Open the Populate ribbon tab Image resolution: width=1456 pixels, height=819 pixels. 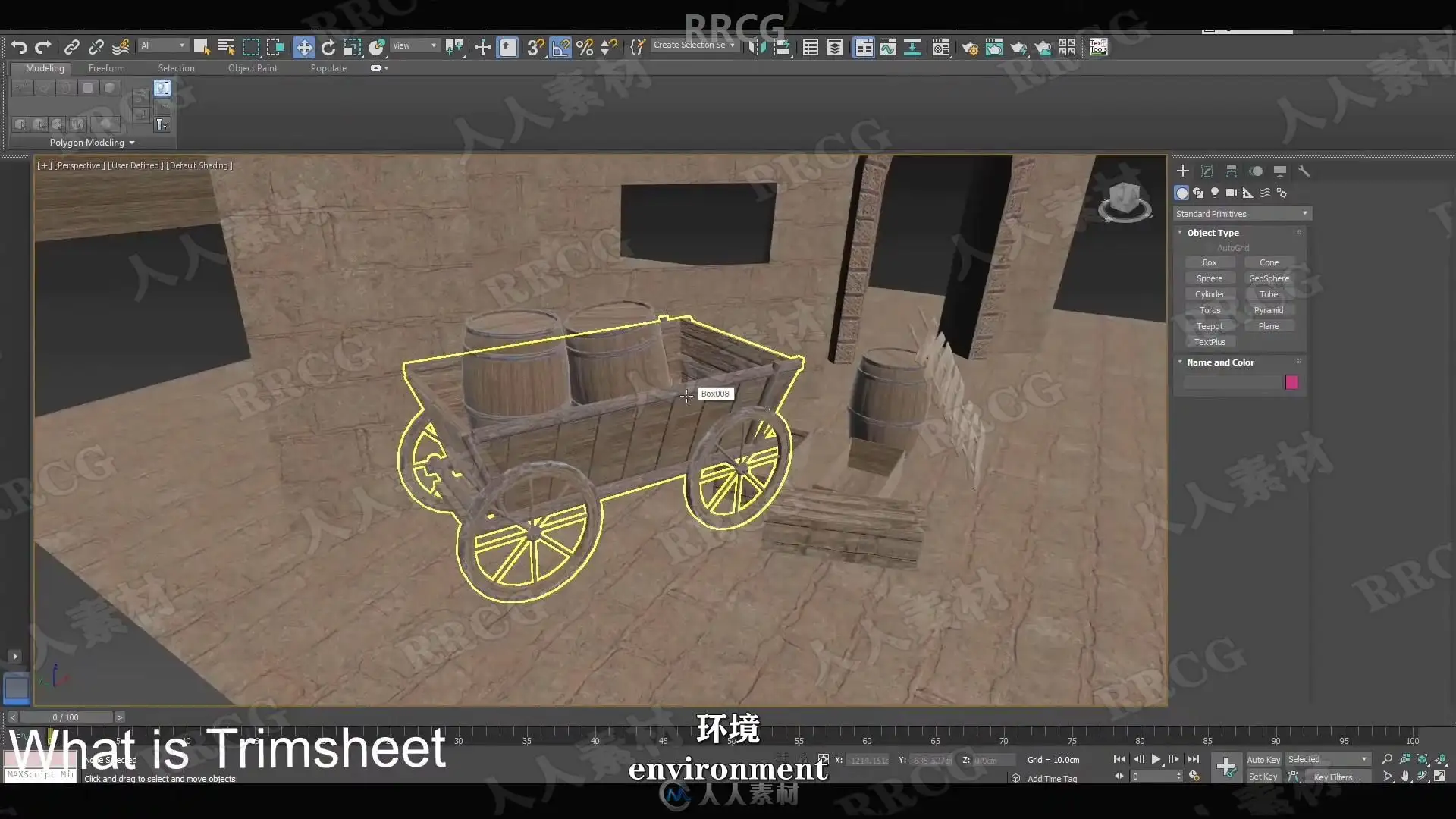328,68
